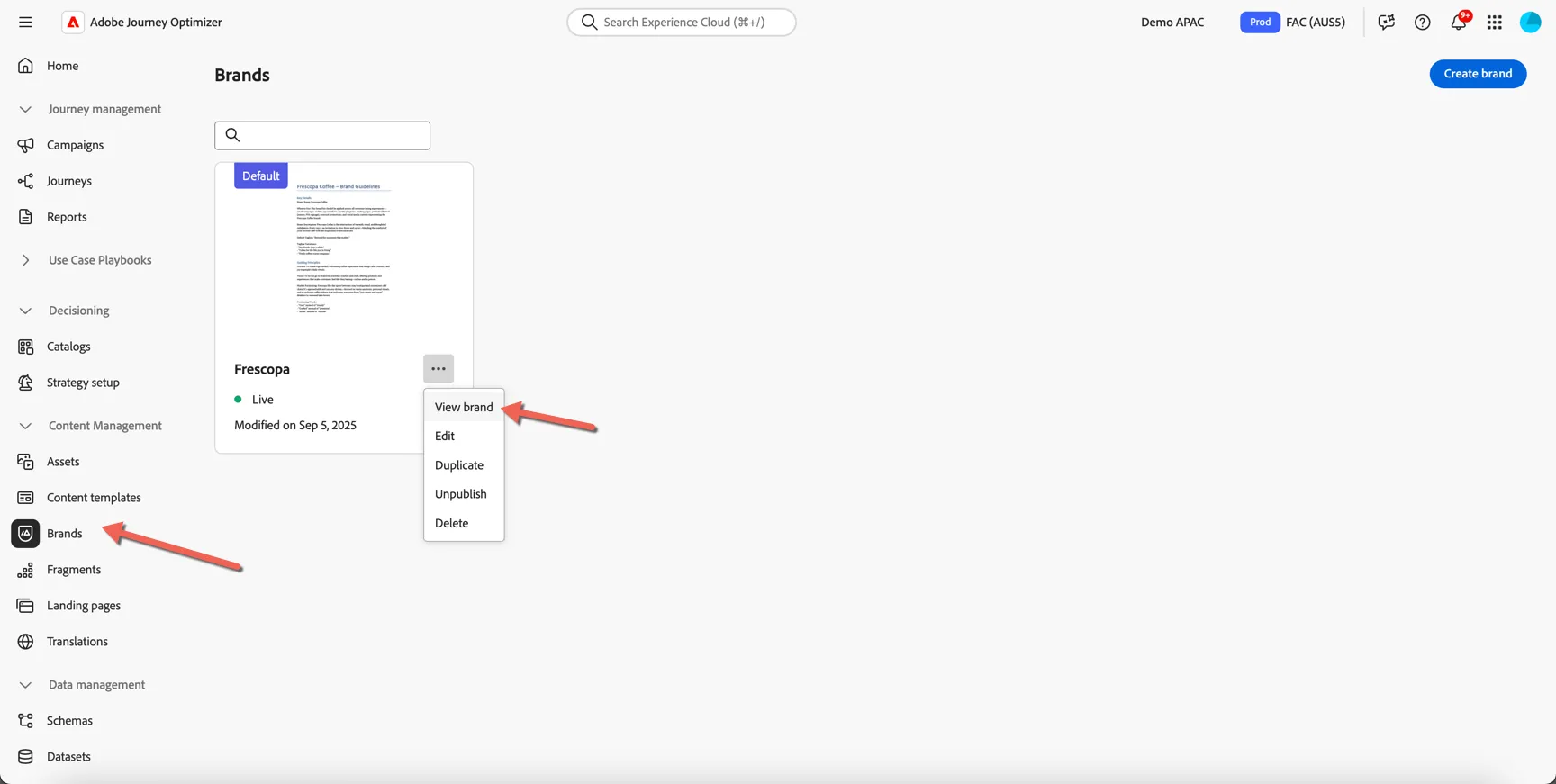Select the Brands icon in sidebar
The height and width of the screenshot is (784, 1556).
click(25, 534)
